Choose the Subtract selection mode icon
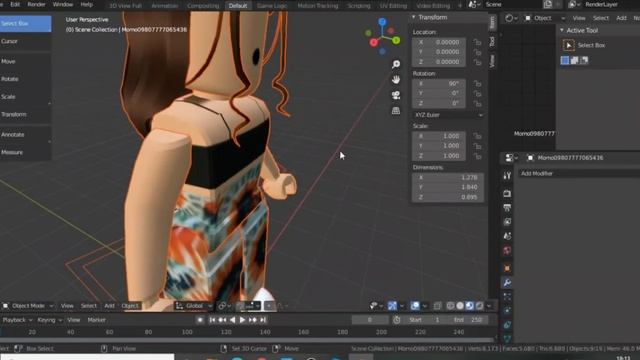640x360 pixels. point(584,60)
